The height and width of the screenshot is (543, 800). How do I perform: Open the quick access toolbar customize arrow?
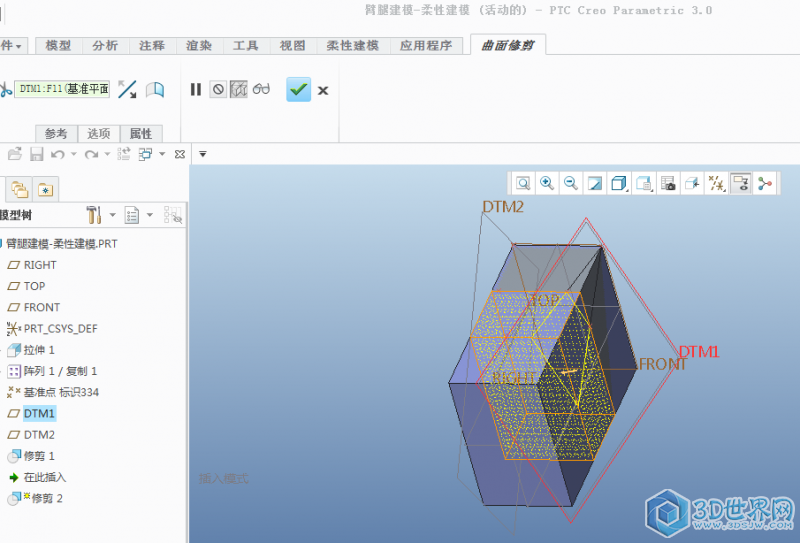[x=203, y=154]
